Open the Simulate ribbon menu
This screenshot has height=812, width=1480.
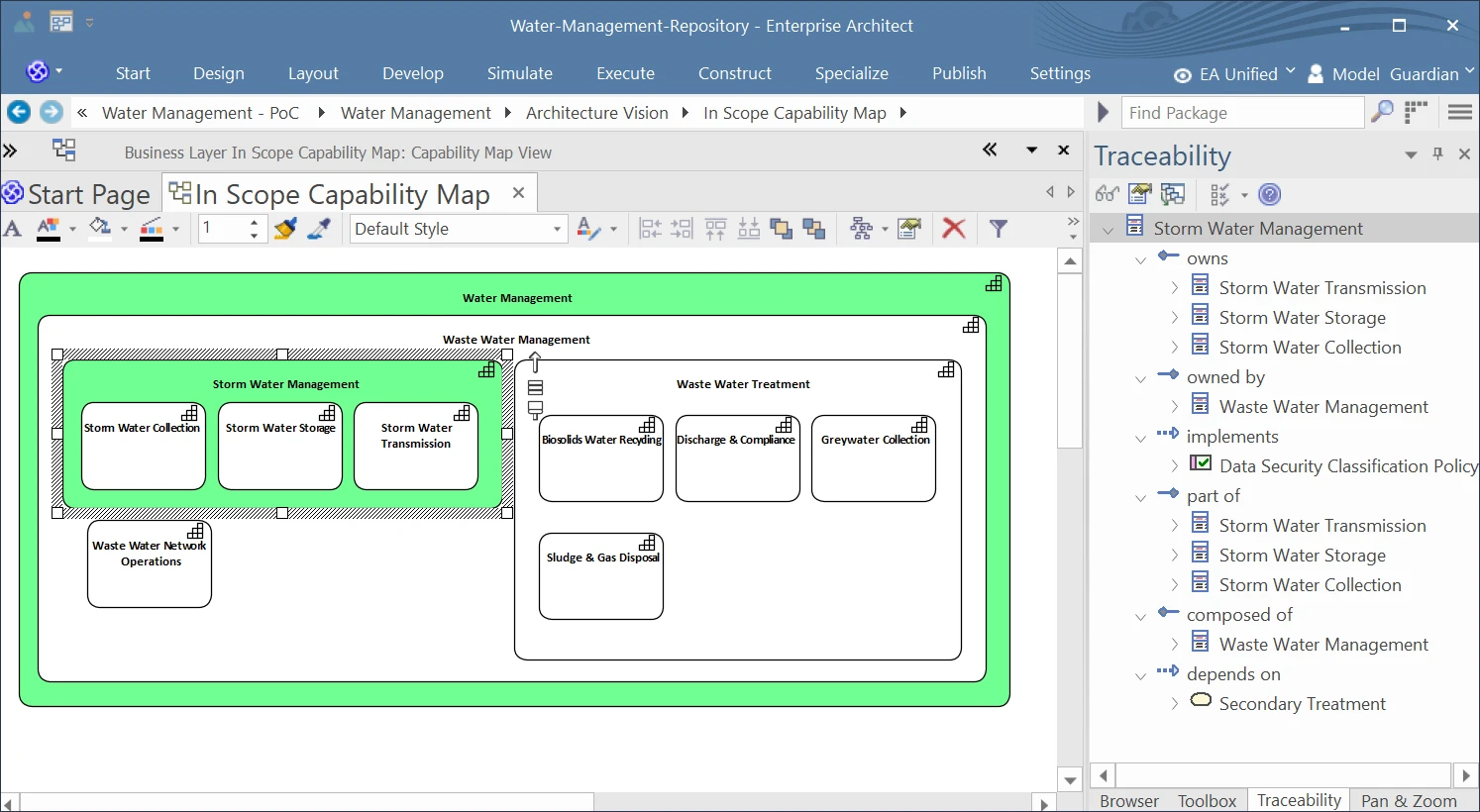519,73
